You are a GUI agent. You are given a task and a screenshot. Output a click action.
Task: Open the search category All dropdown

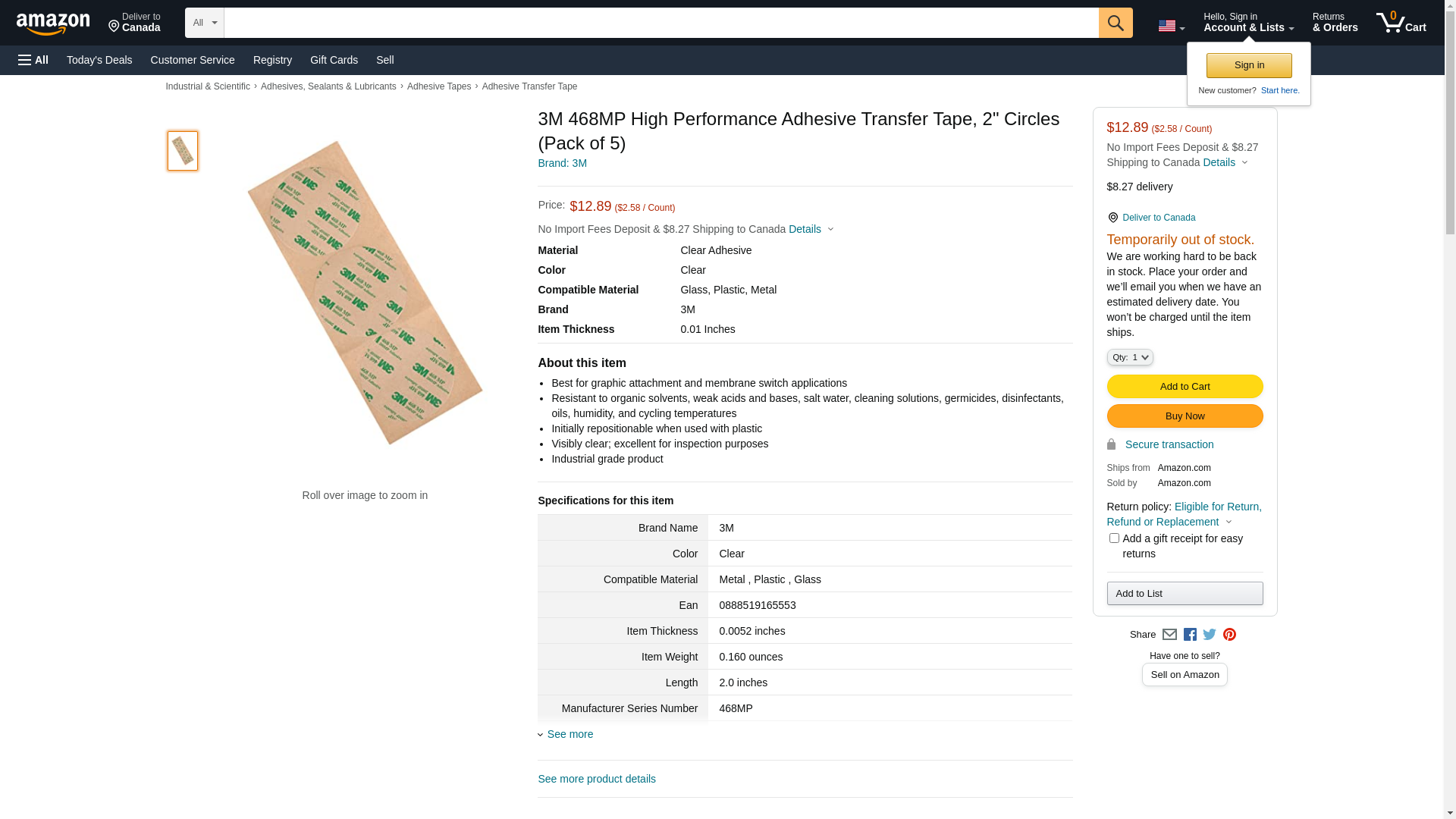pos(204,23)
